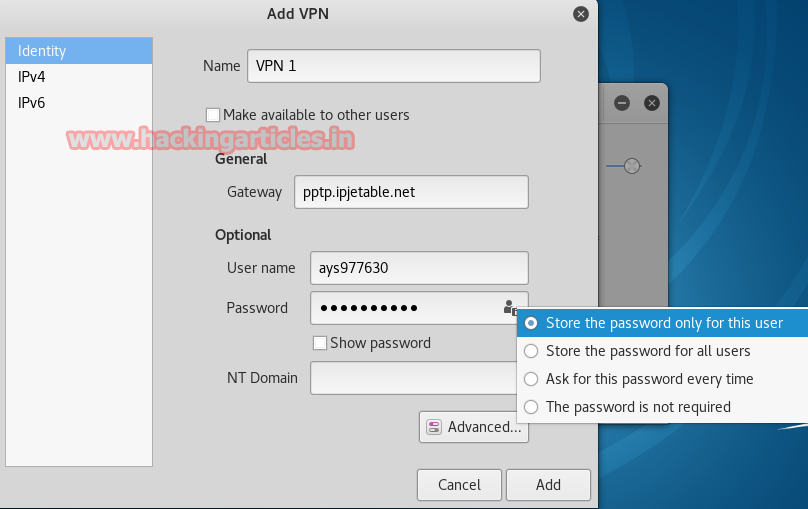Click the password storage options icon
This screenshot has height=509, width=808.
[510, 308]
